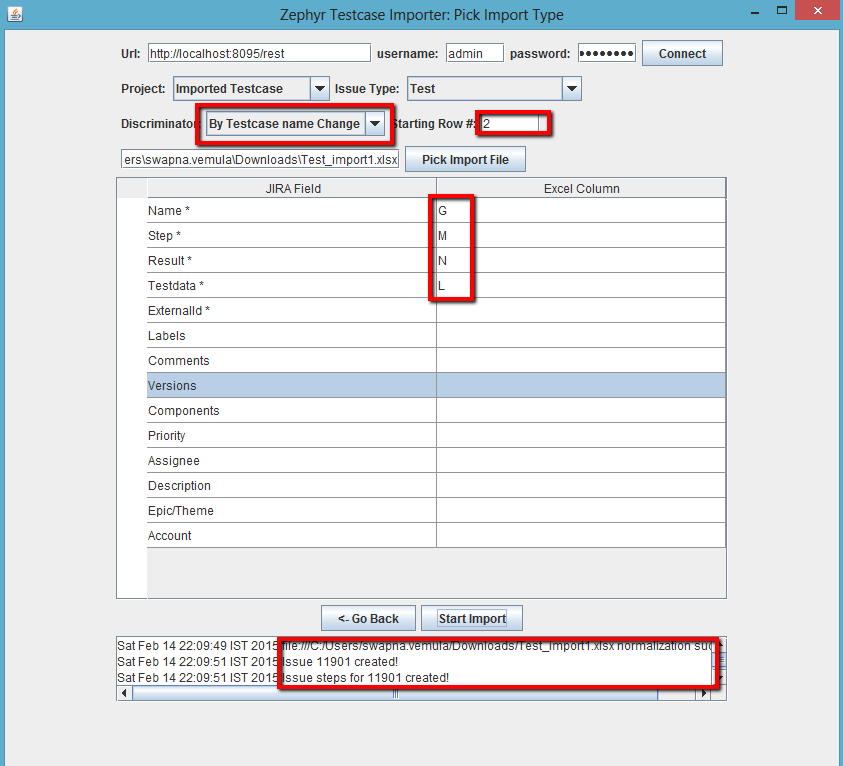The width and height of the screenshot is (843, 766).
Task: Click Excel Column cell with L for Testdata
Action: point(581,285)
